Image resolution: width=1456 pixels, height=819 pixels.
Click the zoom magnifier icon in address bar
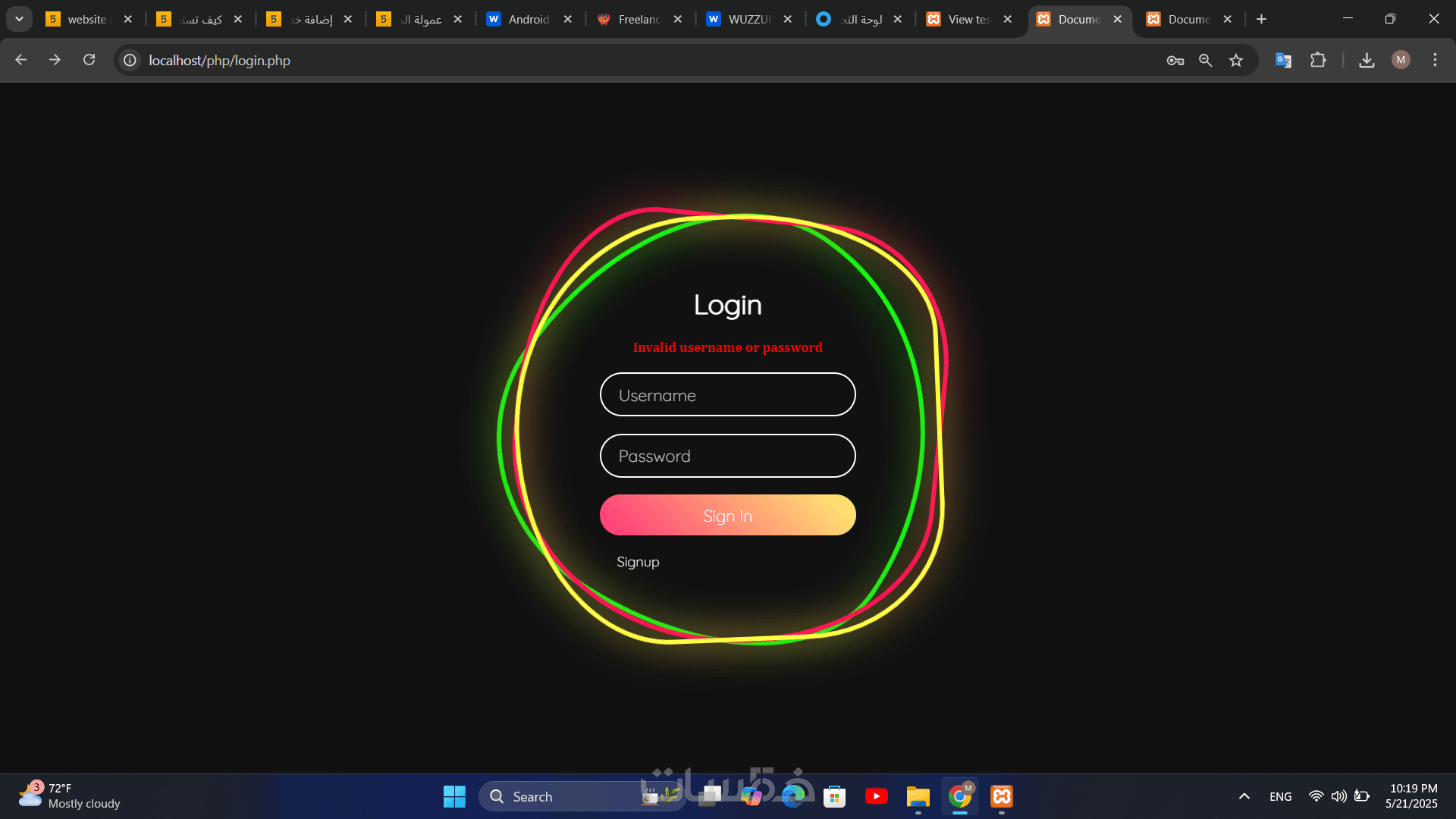(1205, 61)
